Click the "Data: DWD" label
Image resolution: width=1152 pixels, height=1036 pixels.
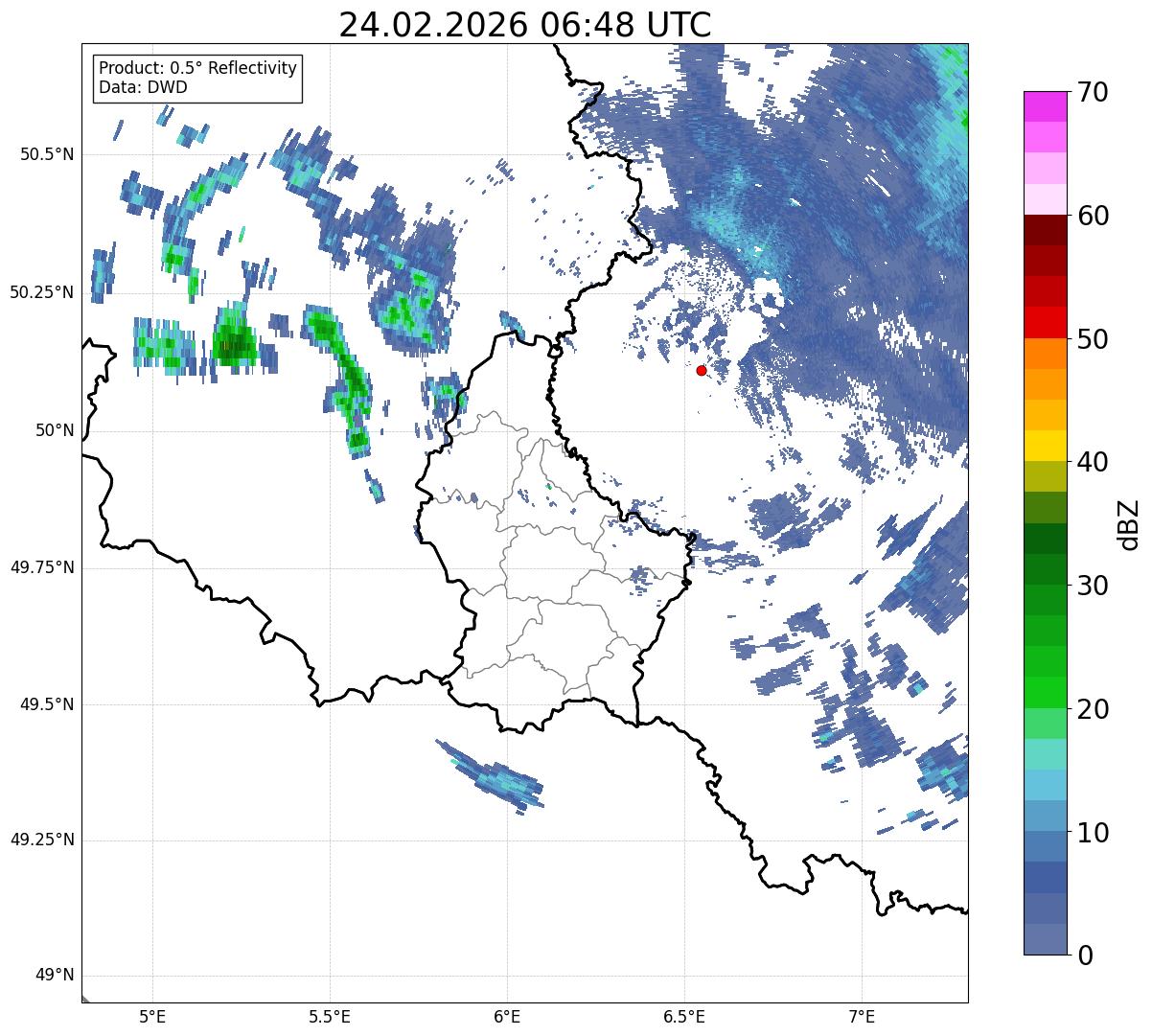[x=144, y=87]
